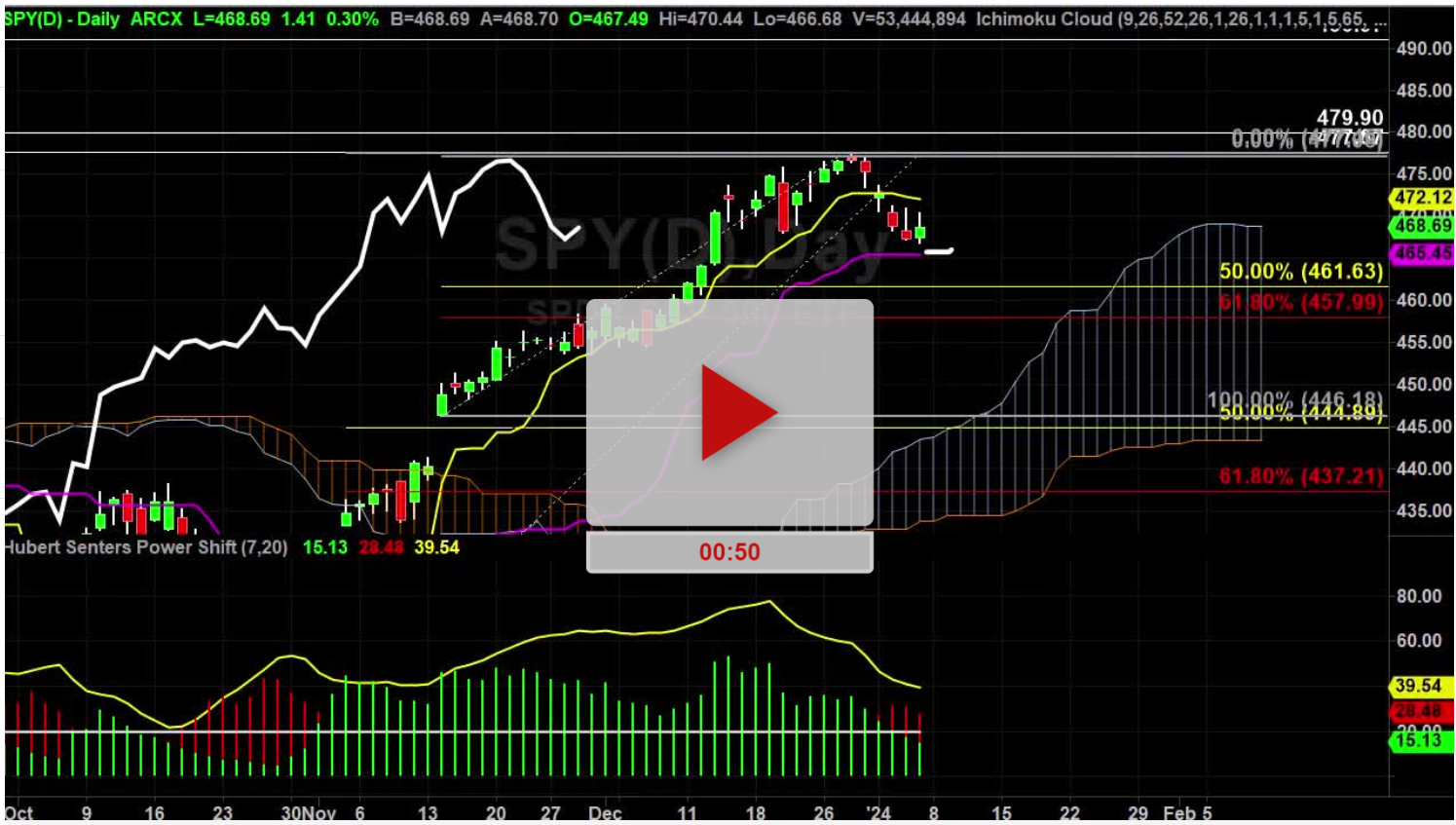Click the B=468.69 bid readout
This screenshot has width=1456, height=825.
pos(429,19)
